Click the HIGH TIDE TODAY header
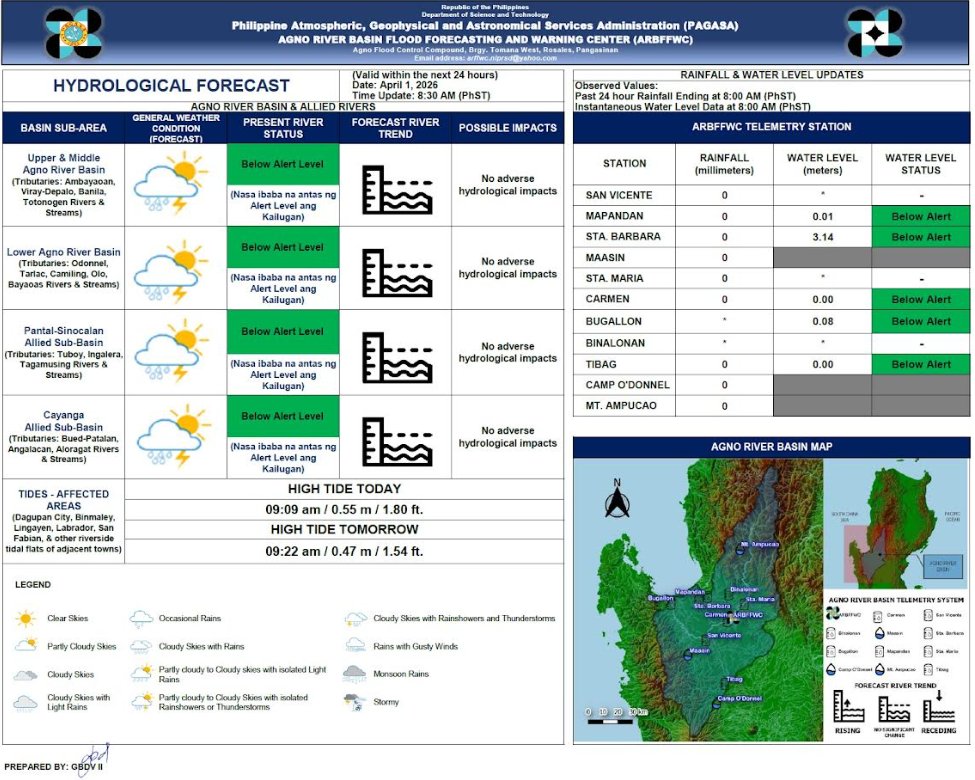This screenshot has height=780, width=975. (x=344, y=489)
